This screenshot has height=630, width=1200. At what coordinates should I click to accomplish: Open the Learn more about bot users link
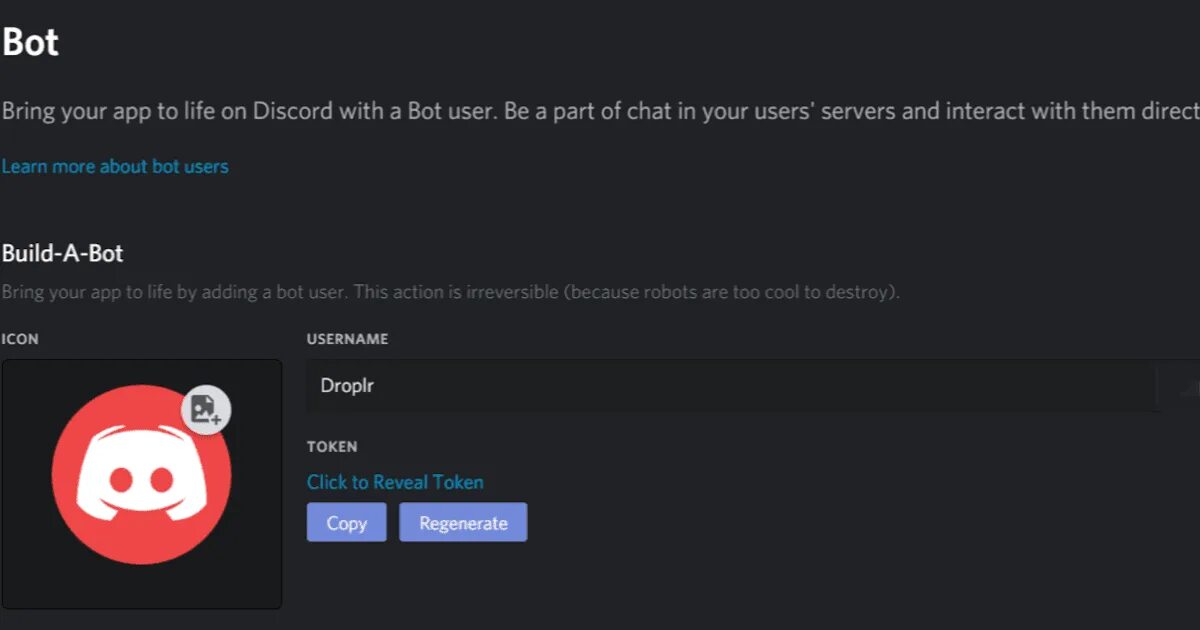(x=115, y=167)
